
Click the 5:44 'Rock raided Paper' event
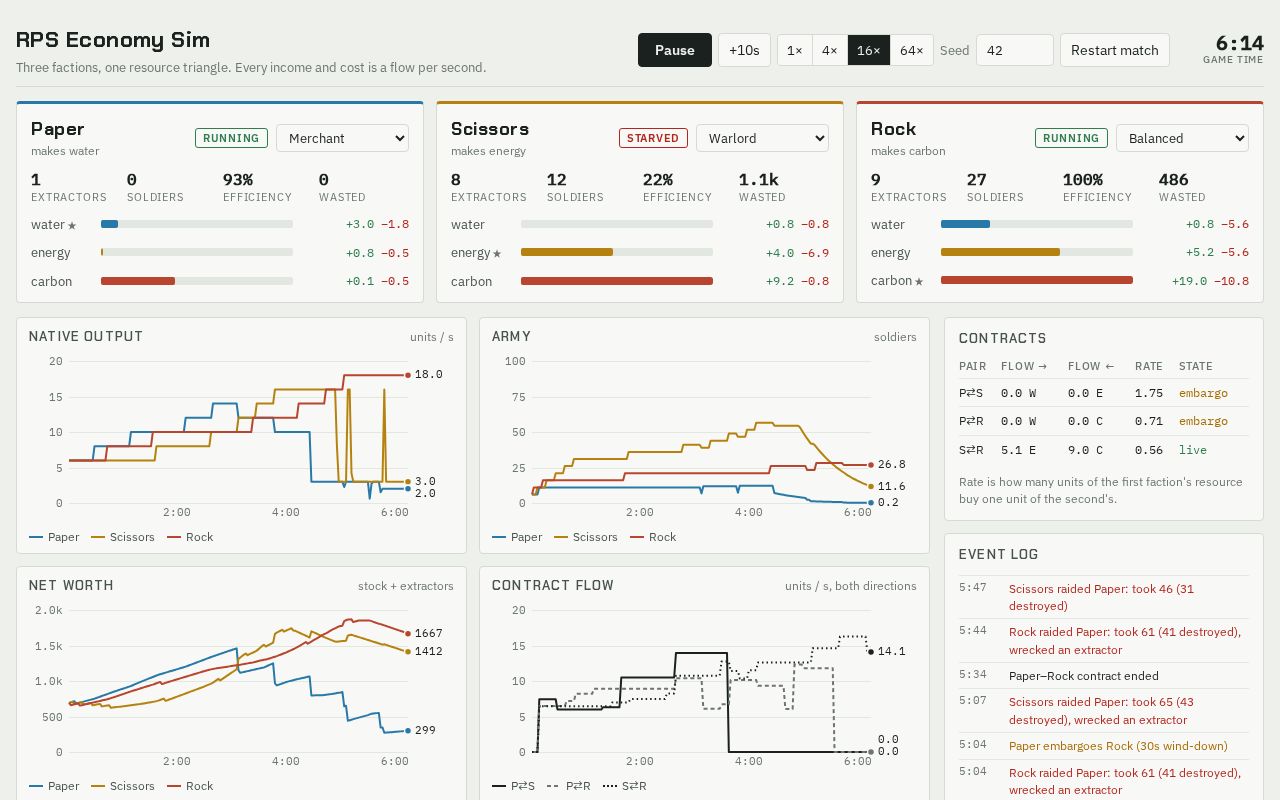click(1104, 641)
